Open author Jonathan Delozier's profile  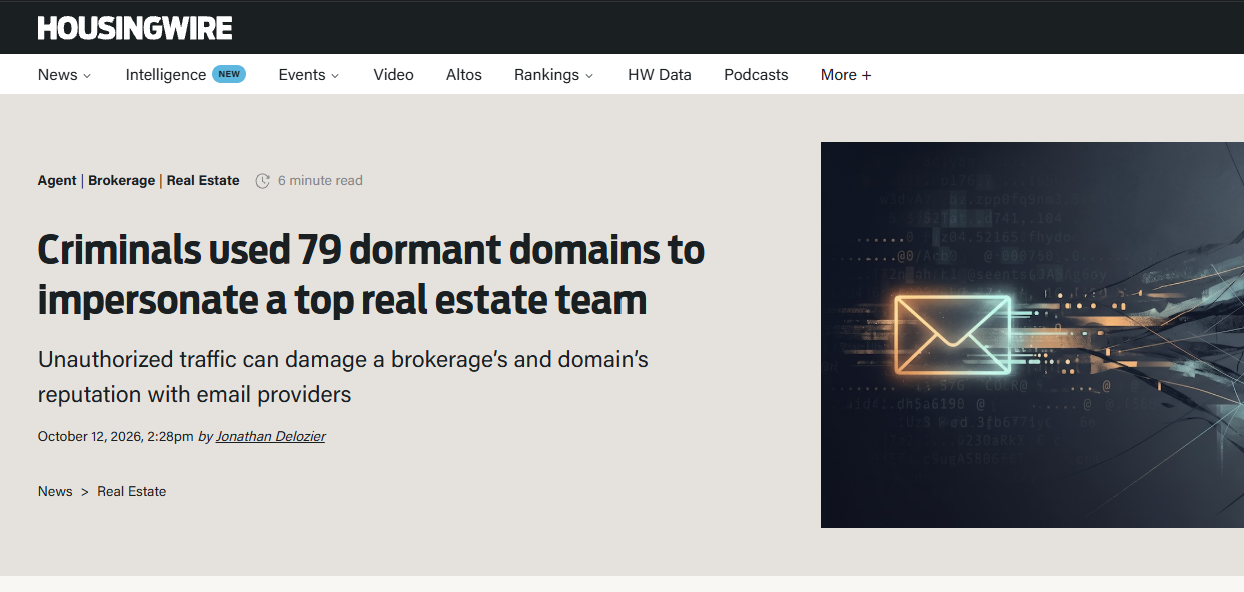[x=271, y=437]
